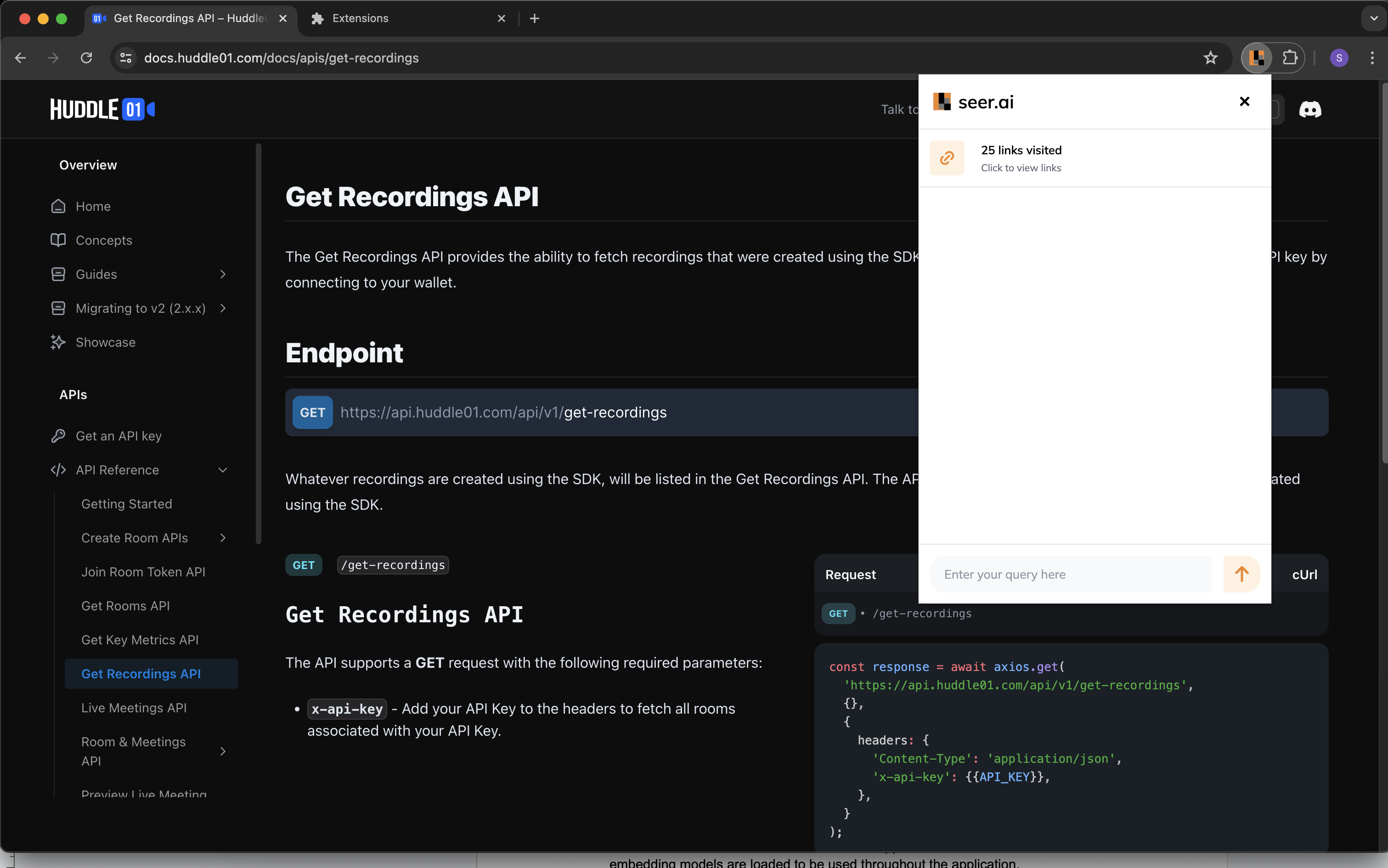Open the Chrome Extensions puzzle icon

[1290, 57]
